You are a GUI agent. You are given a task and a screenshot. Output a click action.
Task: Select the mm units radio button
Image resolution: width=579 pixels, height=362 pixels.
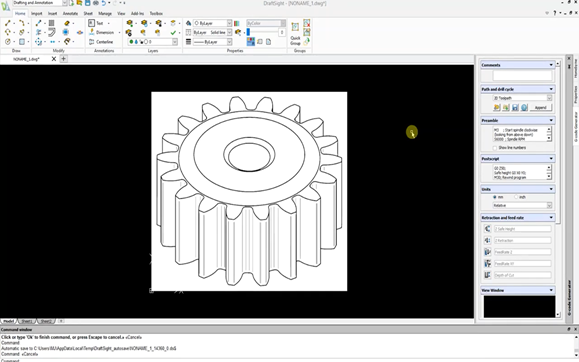(x=495, y=197)
